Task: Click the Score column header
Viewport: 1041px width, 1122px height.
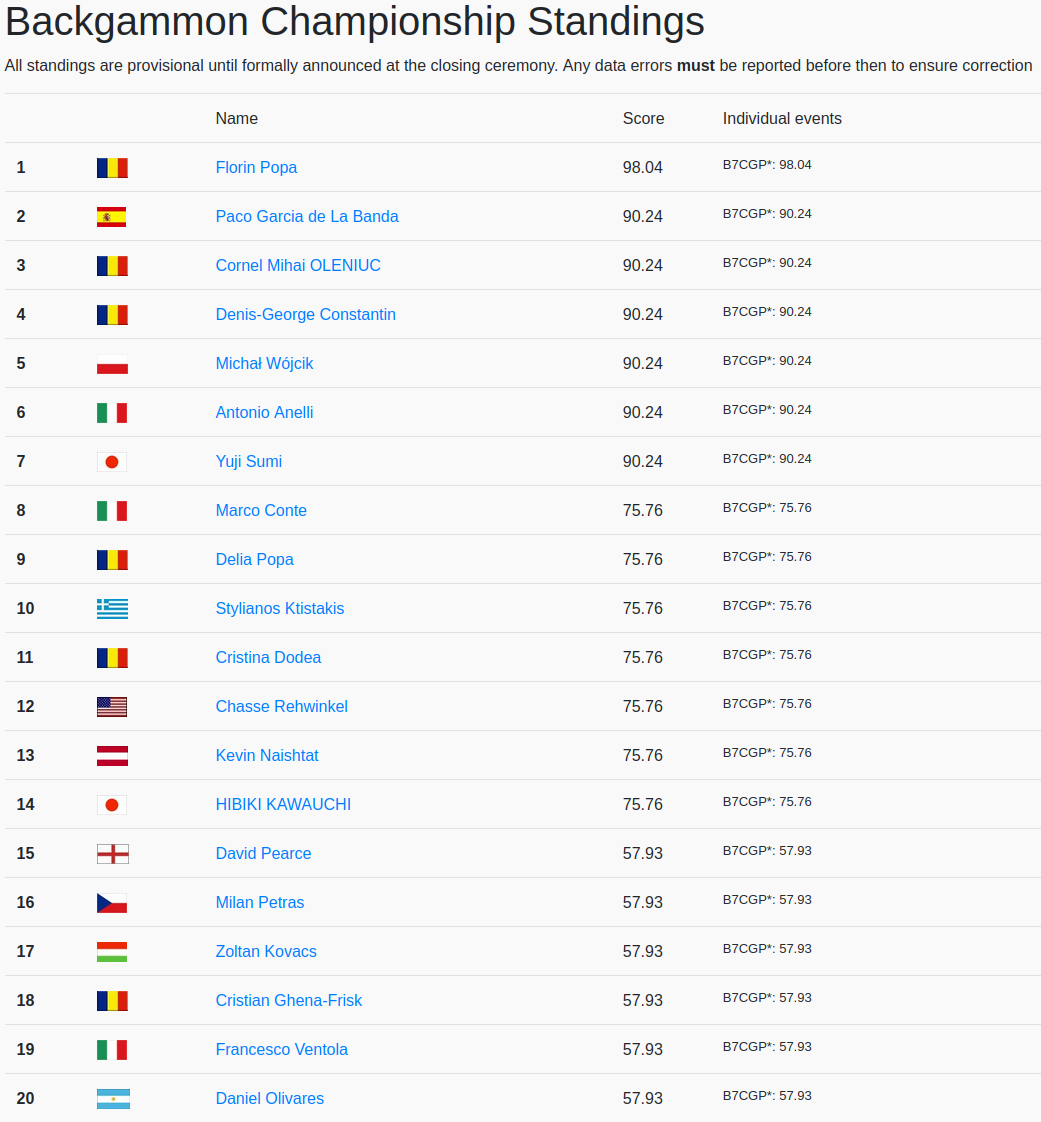Action: point(643,119)
